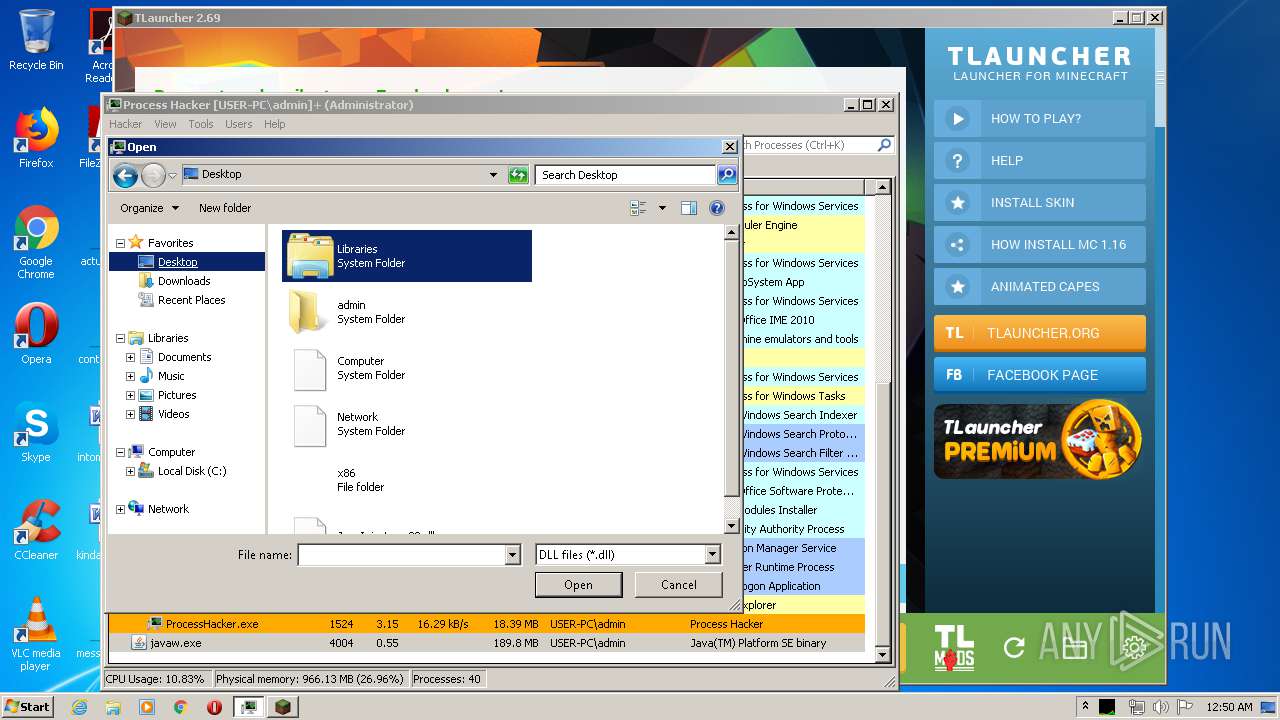This screenshot has height=720, width=1280.
Task: Open the Help menu in Process Hacker
Action: [275, 124]
